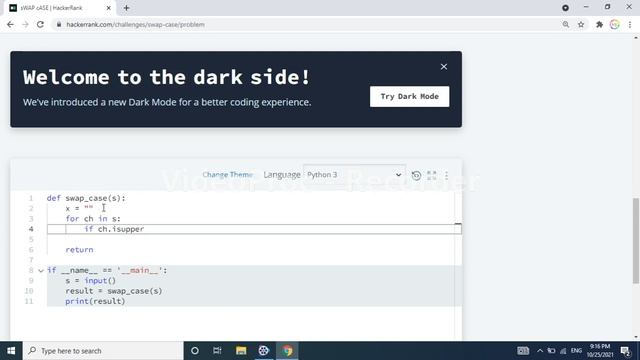Go back to previous page in browser
Image resolution: width=640 pixels, height=360 pixels.
[x=10, y=24]
